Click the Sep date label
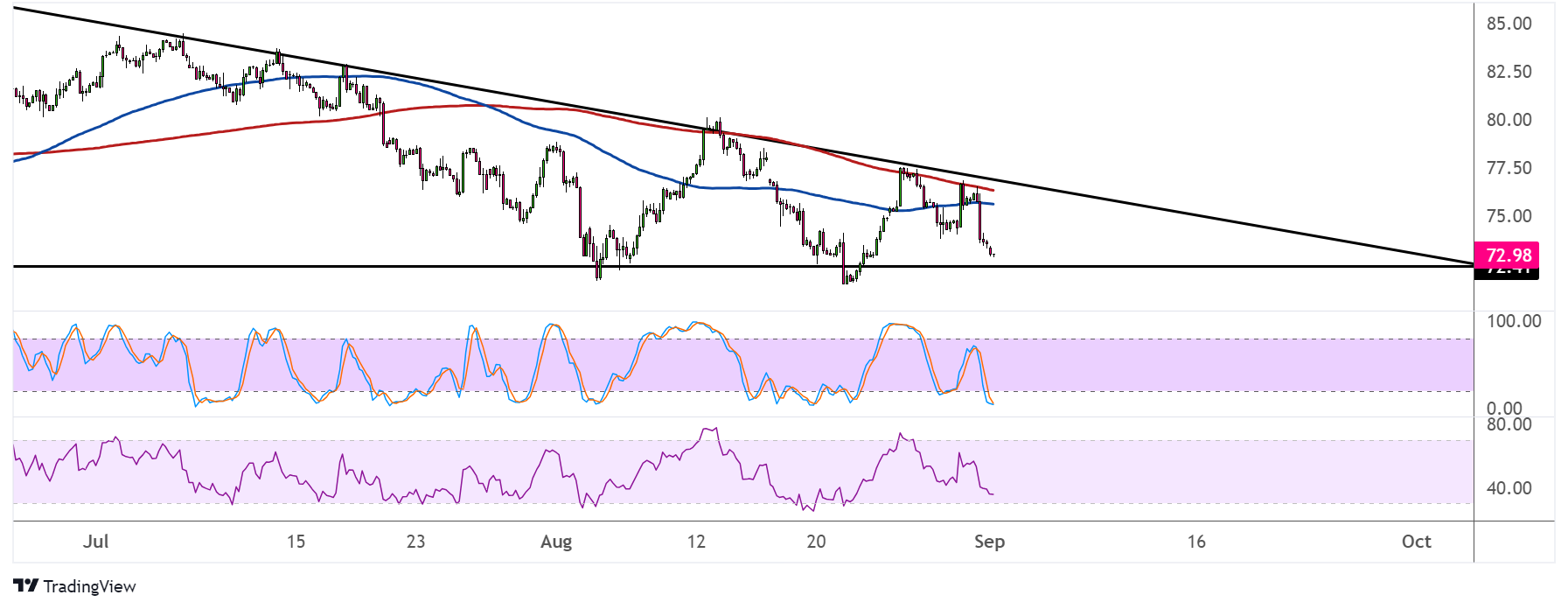Screen dimensions: 1568x609 990,542
